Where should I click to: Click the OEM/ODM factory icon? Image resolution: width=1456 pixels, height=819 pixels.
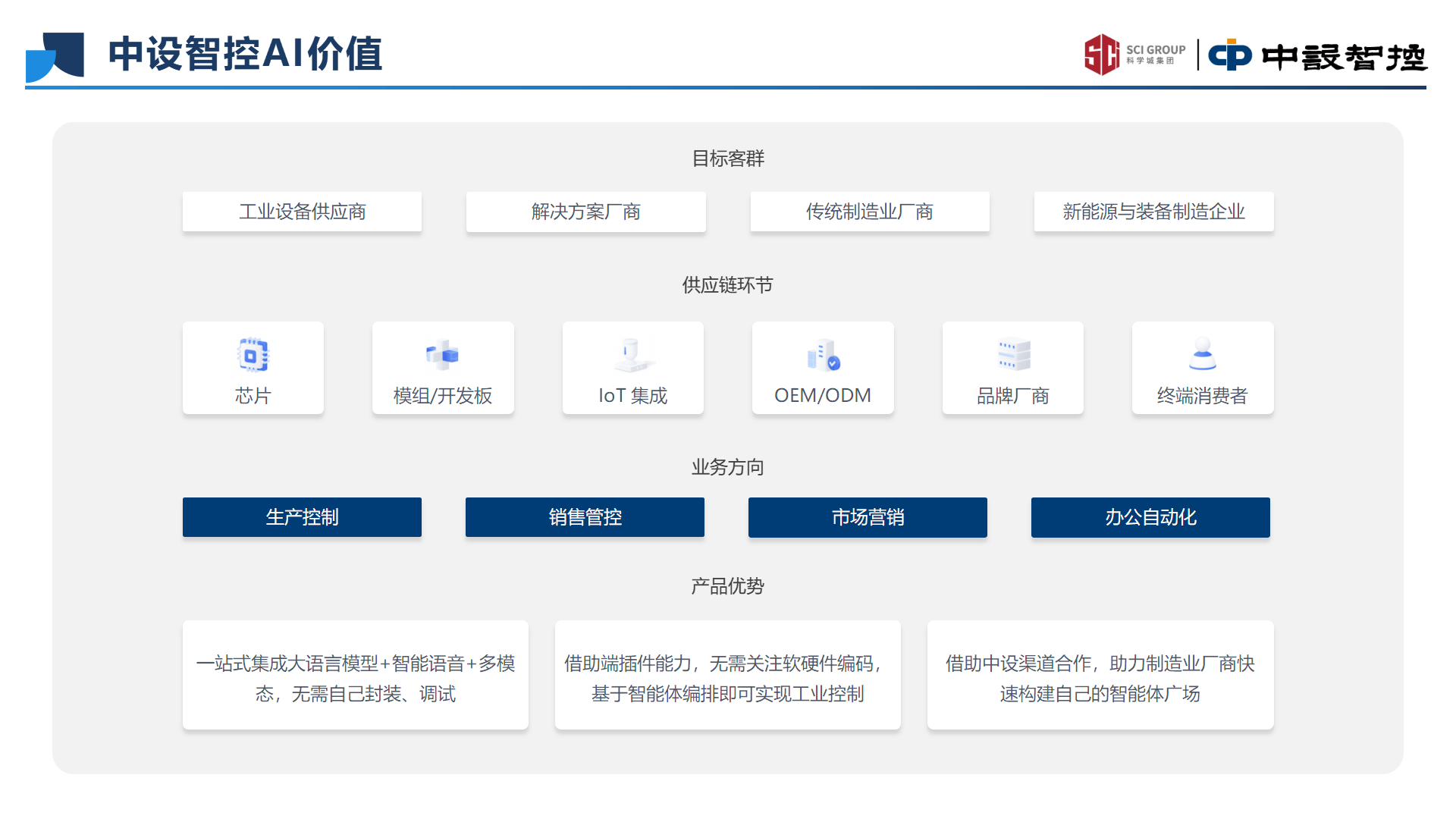(823, 355)
